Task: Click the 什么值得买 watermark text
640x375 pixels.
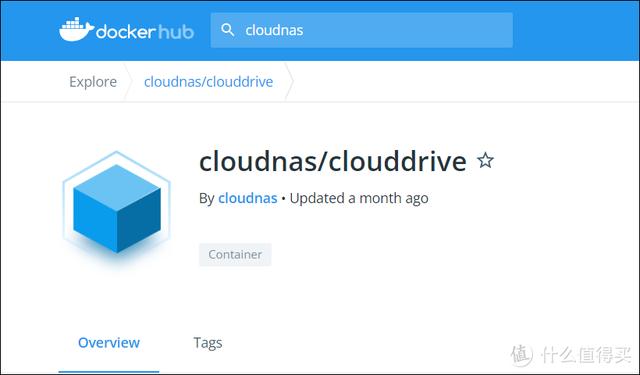Action: pyautogui.click(x=586, y=355)
